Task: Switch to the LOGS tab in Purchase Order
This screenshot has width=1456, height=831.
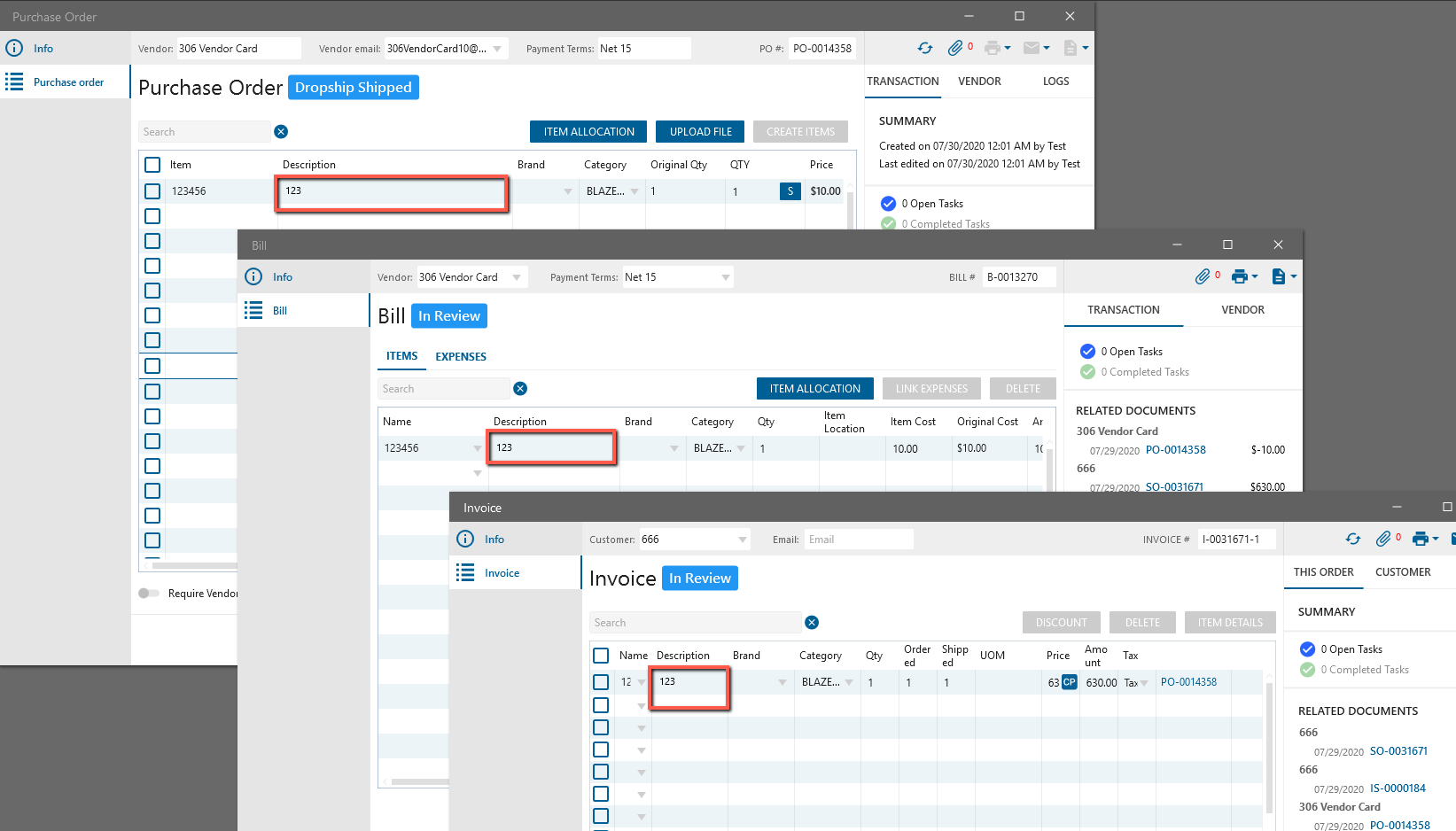Action: [1055, 82]
